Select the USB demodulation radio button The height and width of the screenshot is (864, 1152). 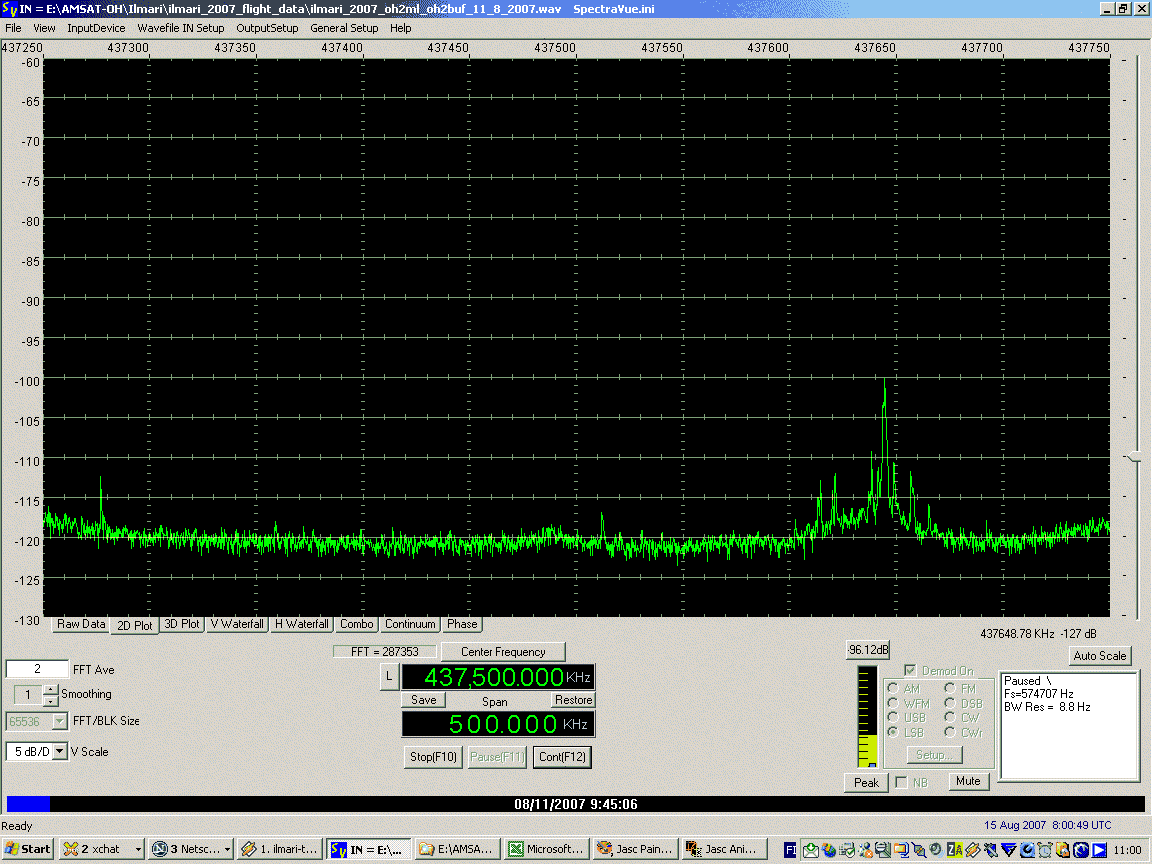893,717
